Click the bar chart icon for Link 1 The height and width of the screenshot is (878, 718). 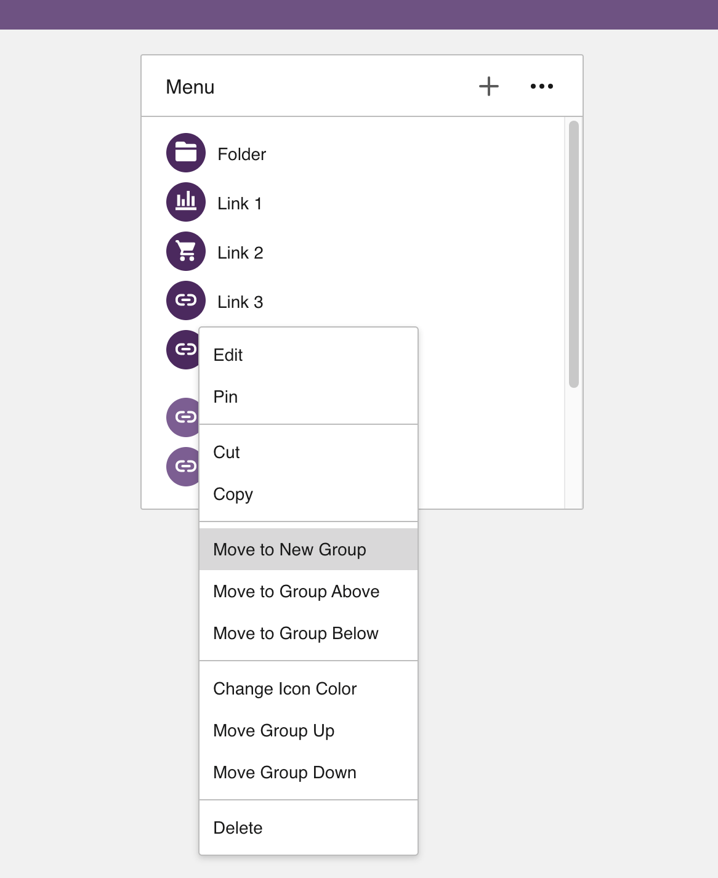(186, 202)
